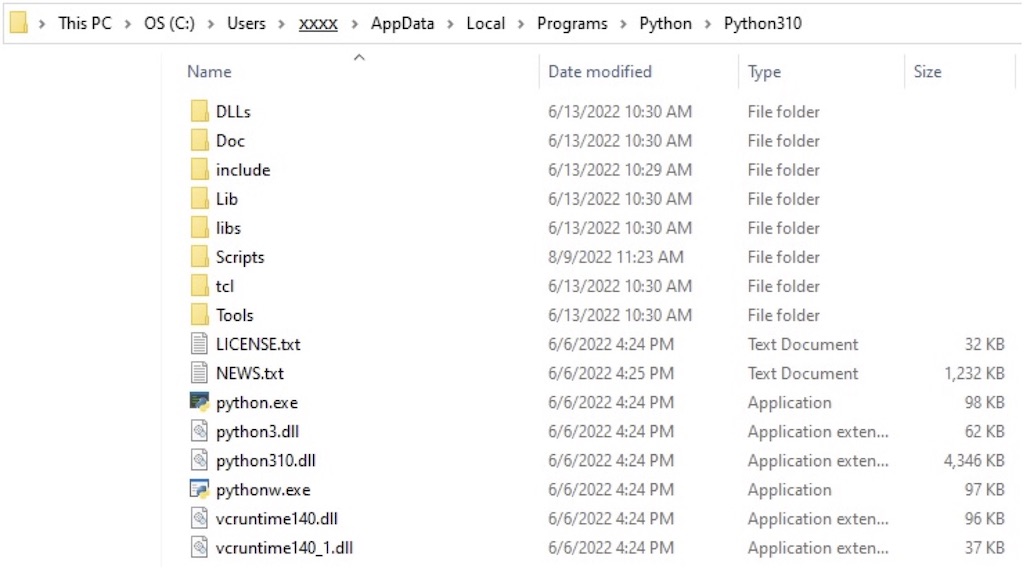Select the Tools folder icon

click(200, 315)
